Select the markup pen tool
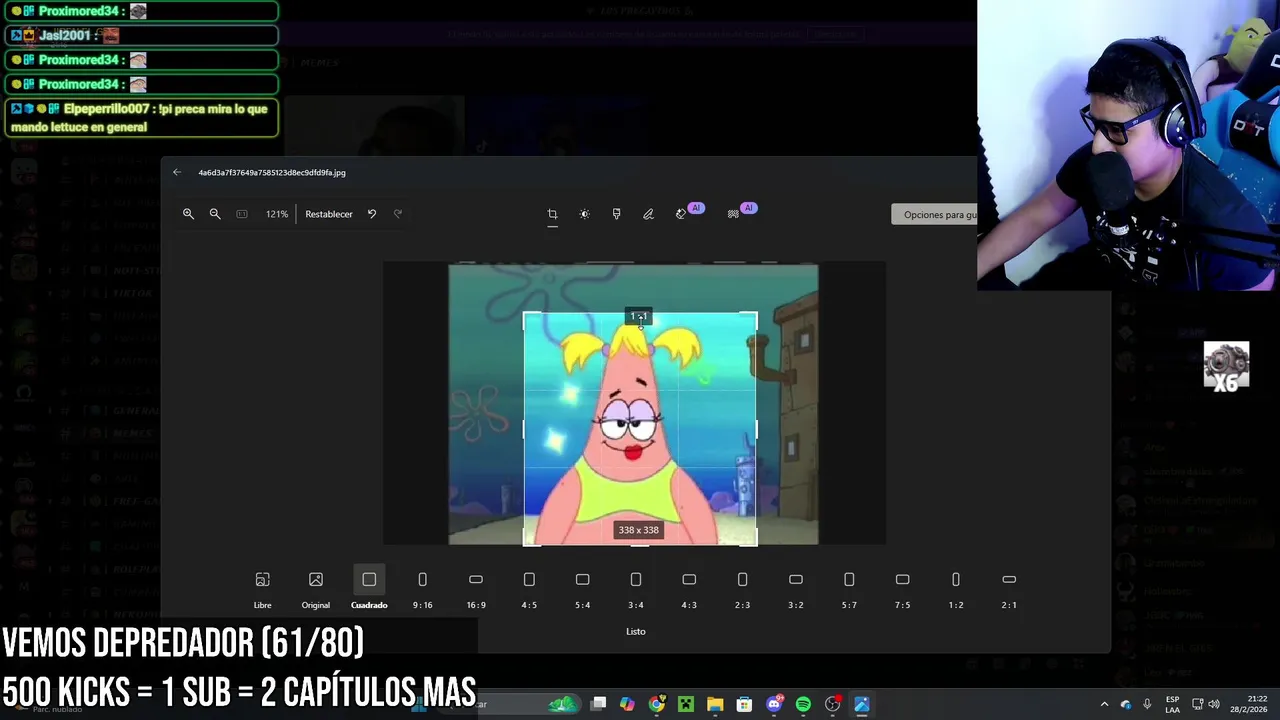 coord(648,214)
